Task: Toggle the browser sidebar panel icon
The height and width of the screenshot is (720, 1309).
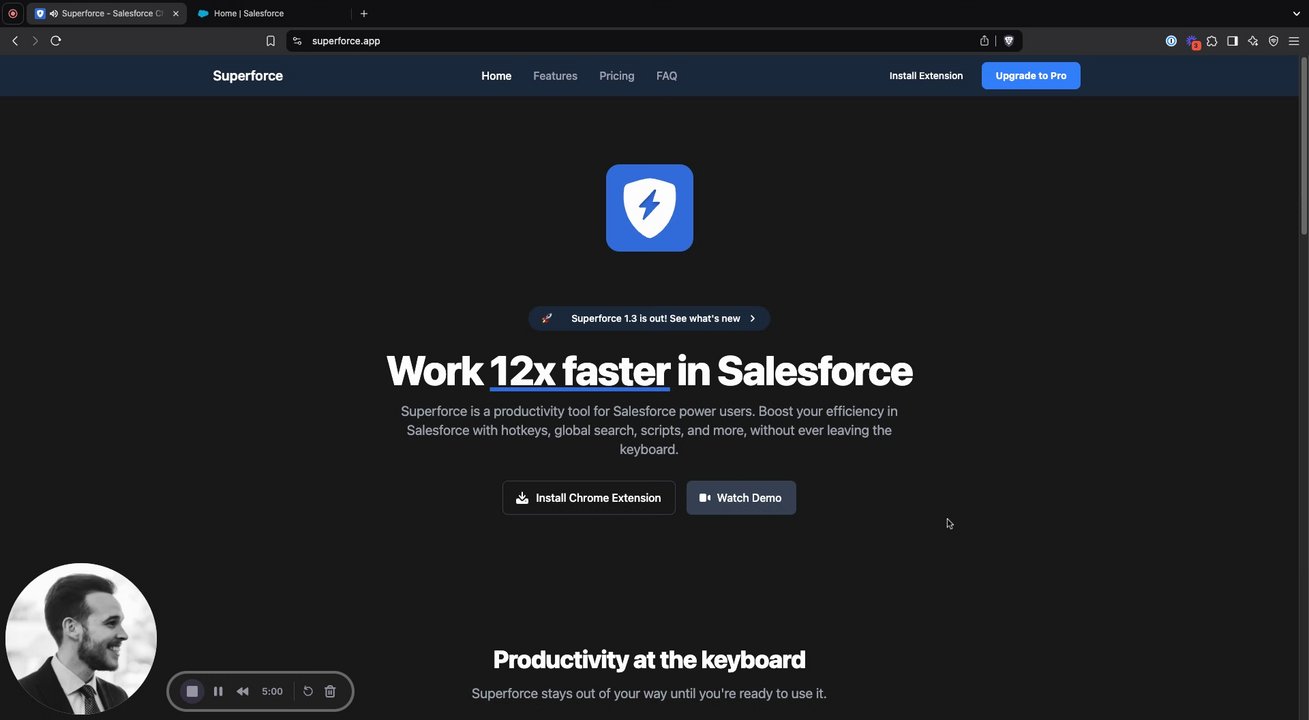Action: point(1232,41)
